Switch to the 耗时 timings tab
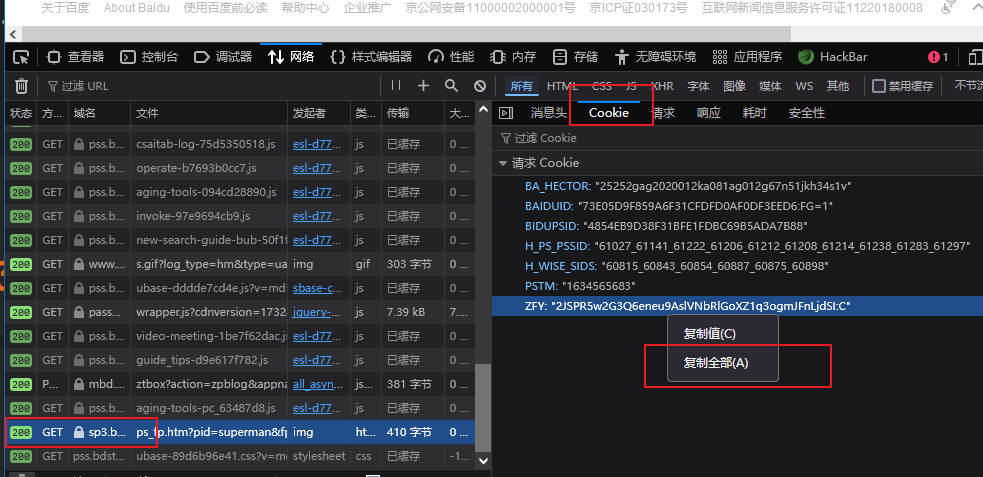 tap(754, 113)
